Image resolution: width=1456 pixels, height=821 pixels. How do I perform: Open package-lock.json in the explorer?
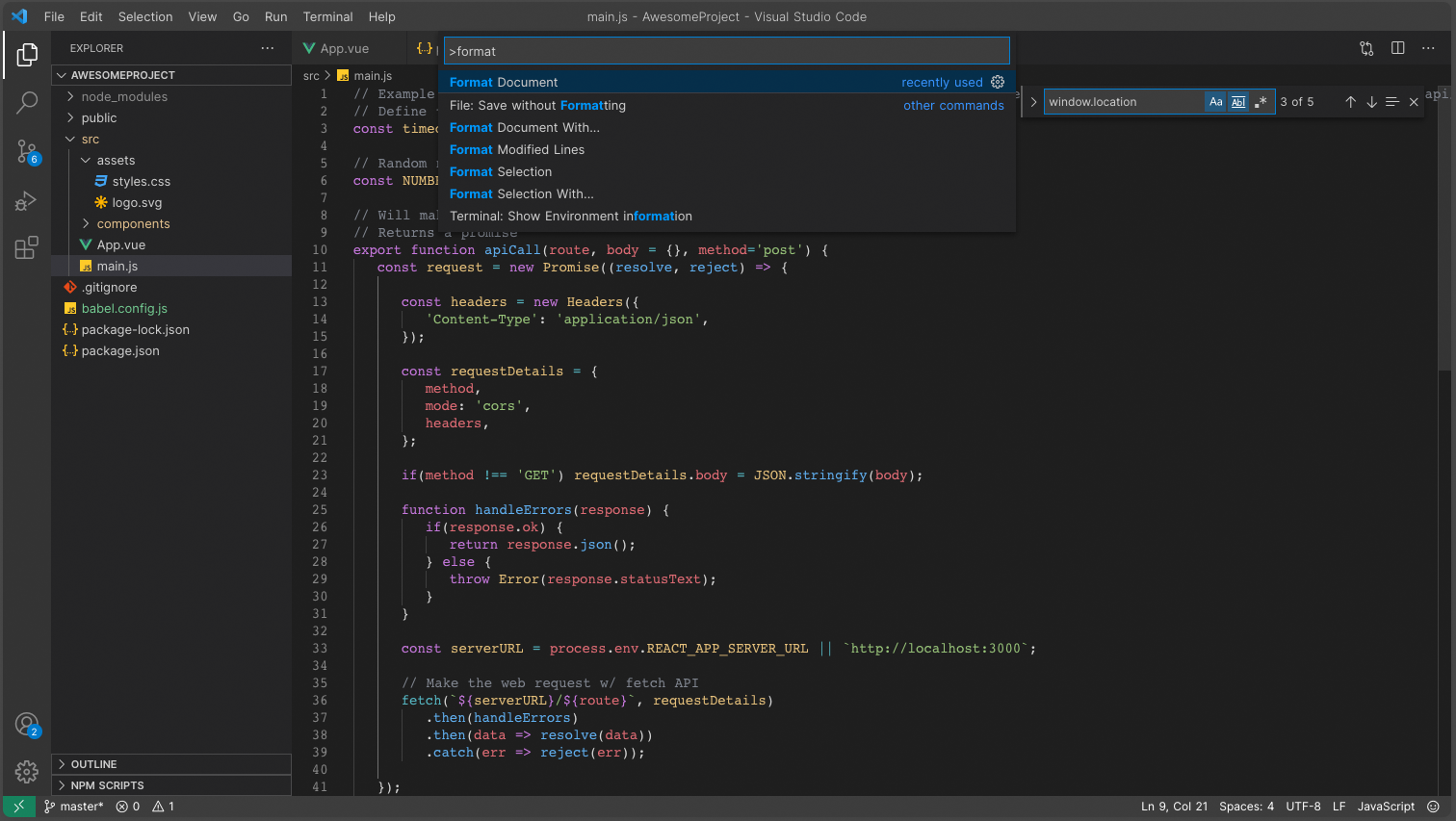tap(171, 329)
